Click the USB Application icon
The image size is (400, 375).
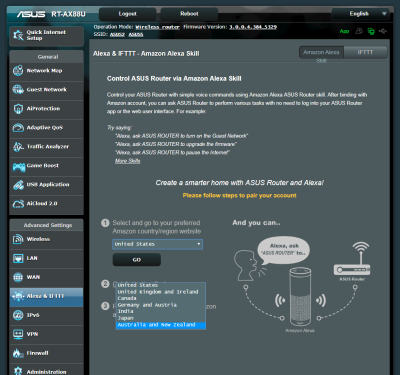(x=18, y=185)
